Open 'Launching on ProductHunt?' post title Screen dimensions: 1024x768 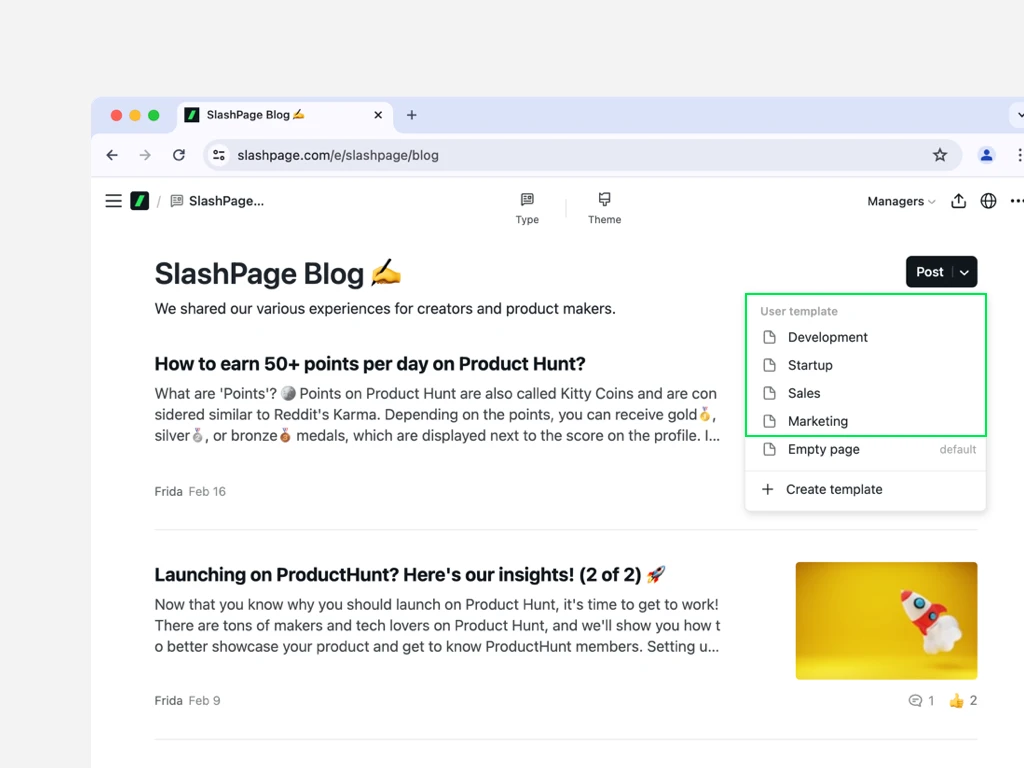410,575
